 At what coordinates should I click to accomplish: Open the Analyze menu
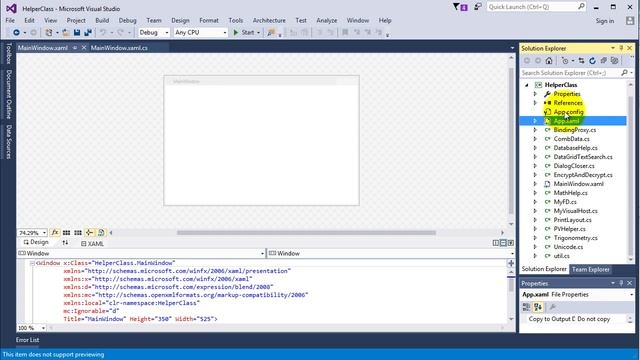click(x=327, y=20)
